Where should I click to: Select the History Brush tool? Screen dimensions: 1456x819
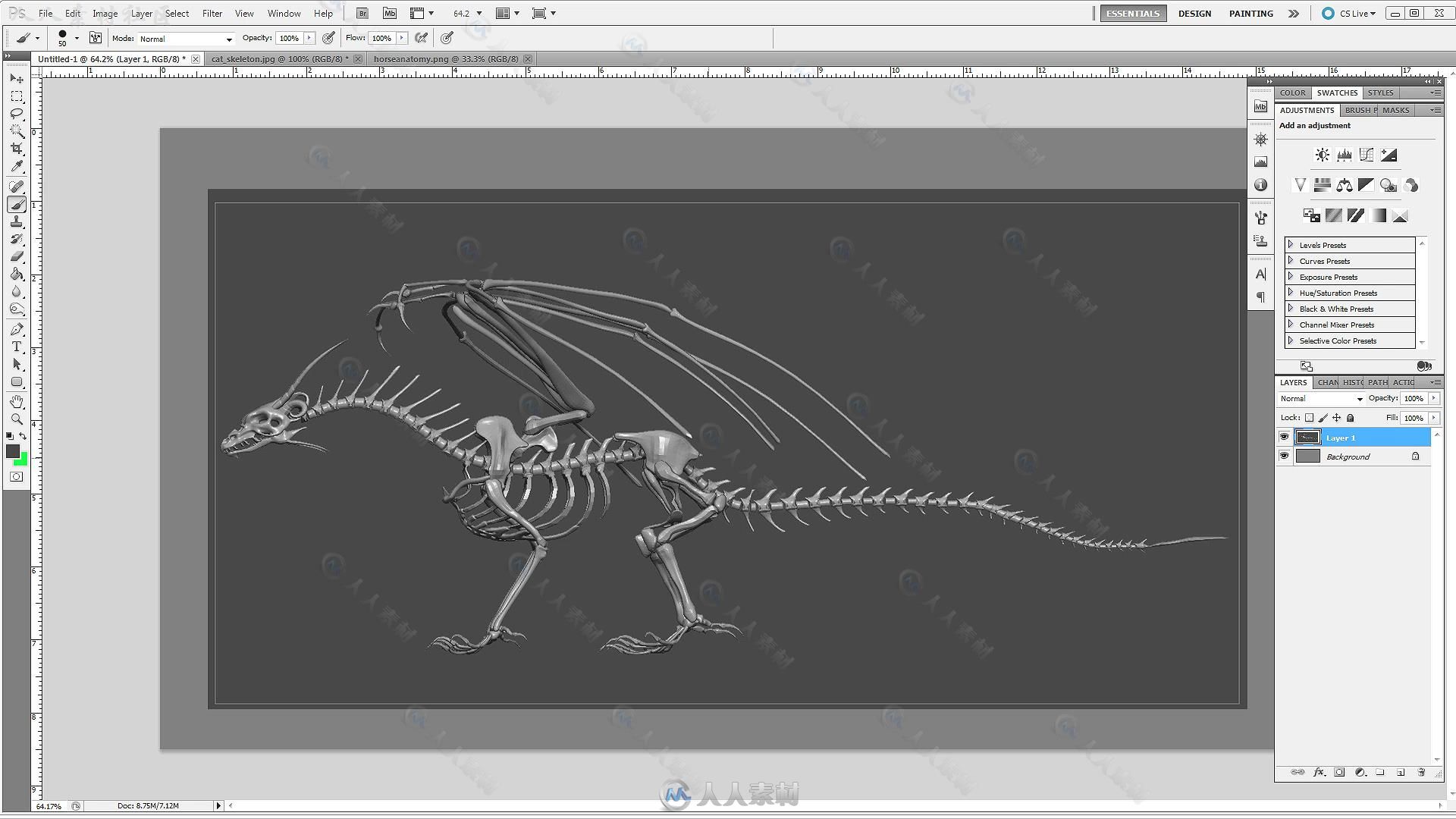[17, 240]
